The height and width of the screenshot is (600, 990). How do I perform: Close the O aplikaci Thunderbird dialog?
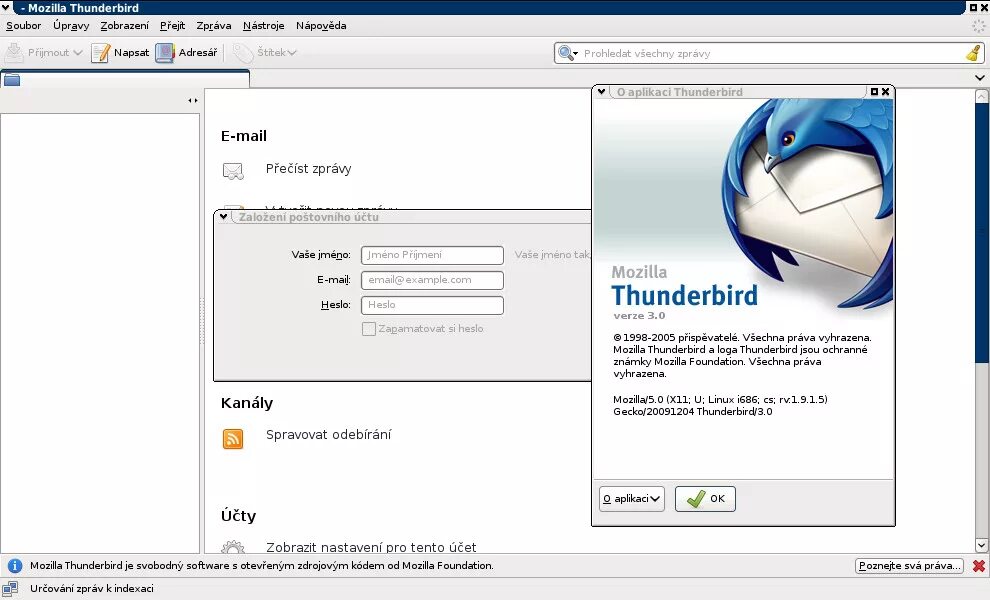(885, 92)
